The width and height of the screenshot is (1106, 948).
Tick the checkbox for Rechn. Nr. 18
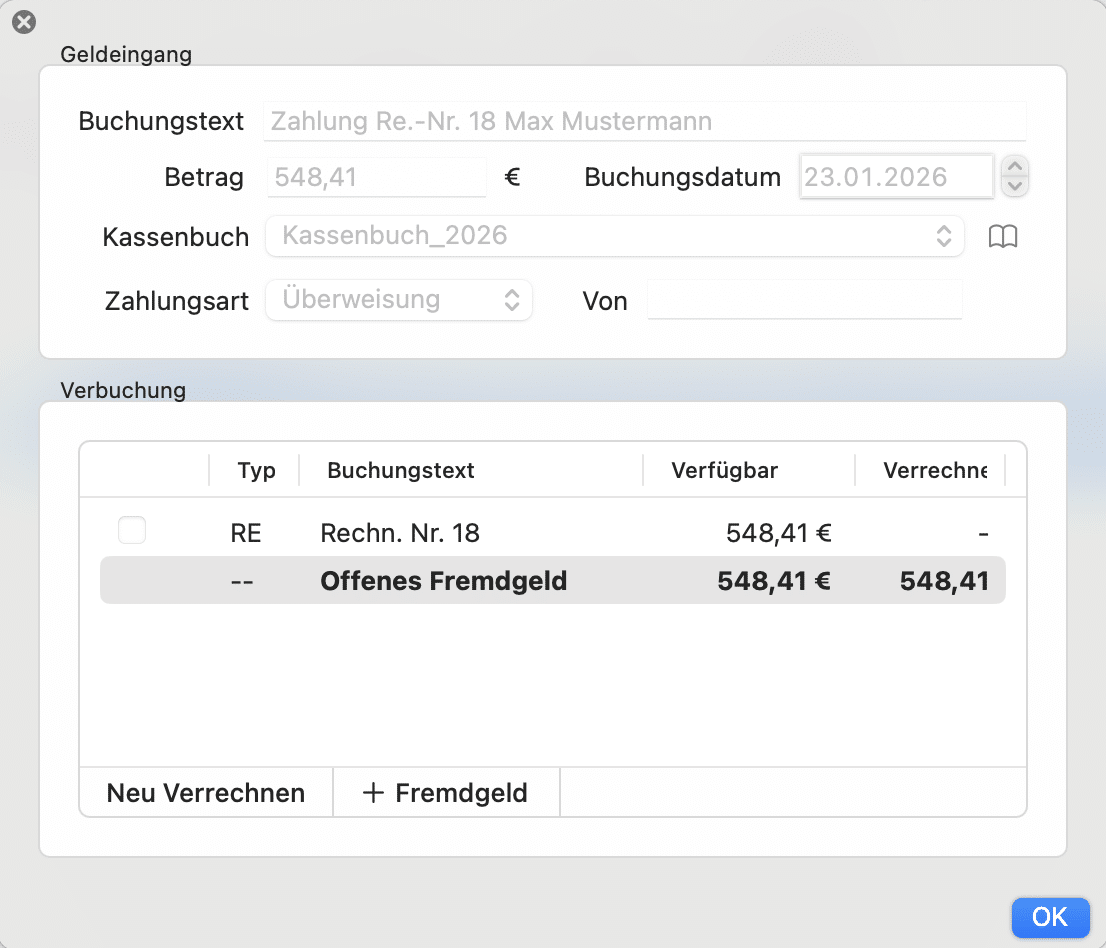(132, 531)
